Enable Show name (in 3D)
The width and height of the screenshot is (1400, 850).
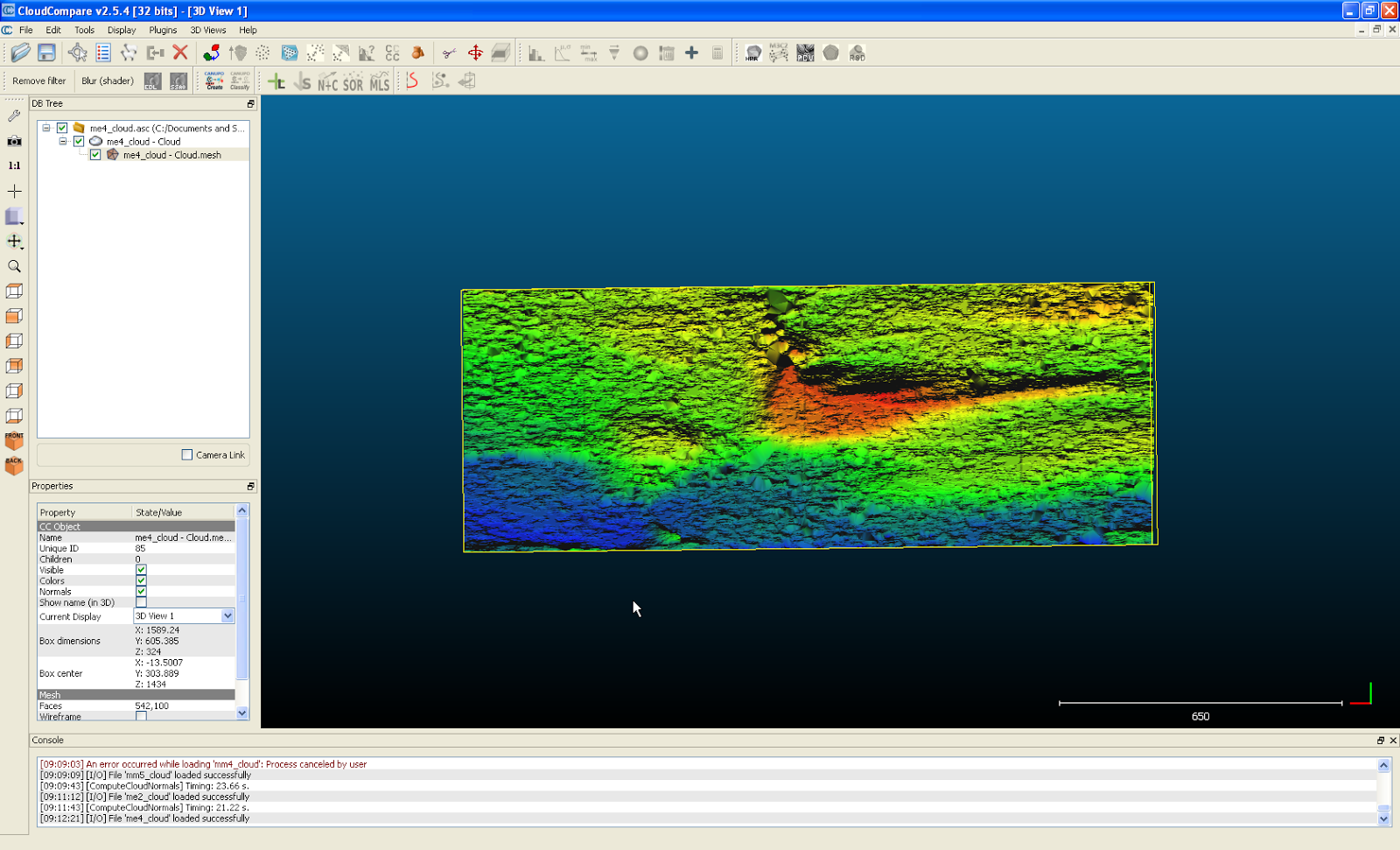coord(141,602)
